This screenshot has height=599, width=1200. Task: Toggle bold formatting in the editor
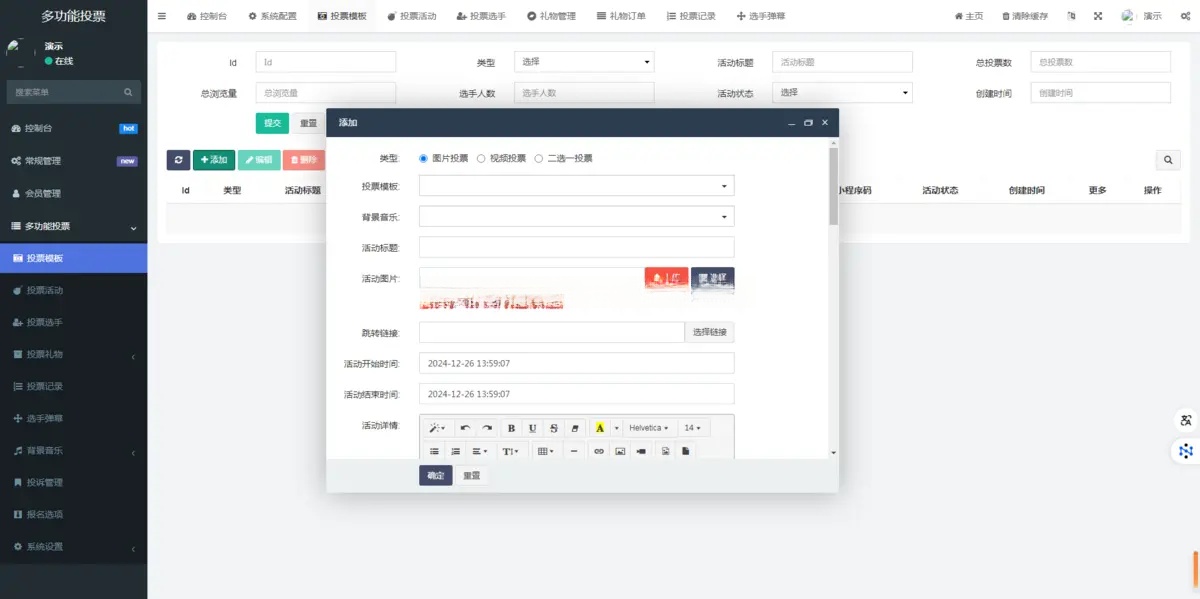point(512,428)
